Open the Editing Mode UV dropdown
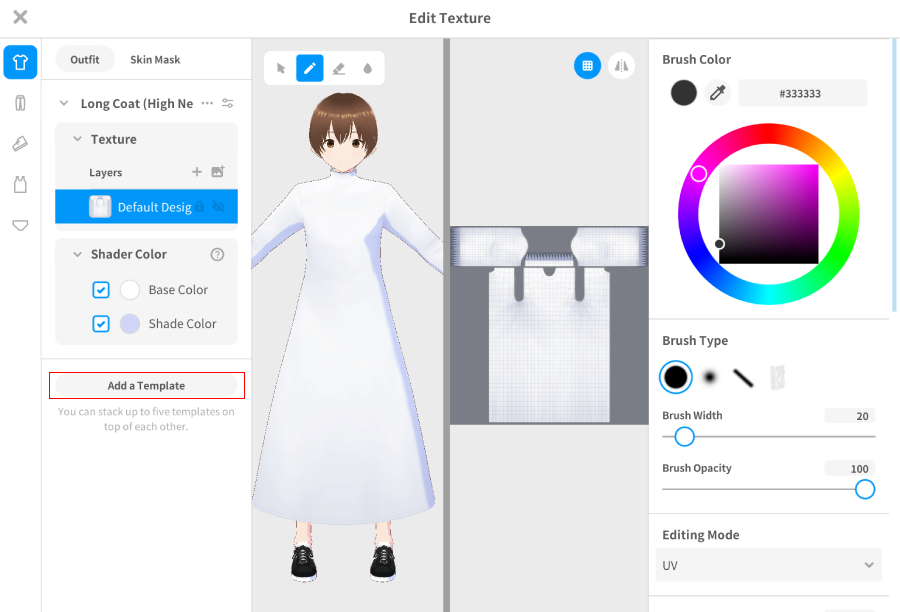Screen dimensions: 900x612 (768, 565)
